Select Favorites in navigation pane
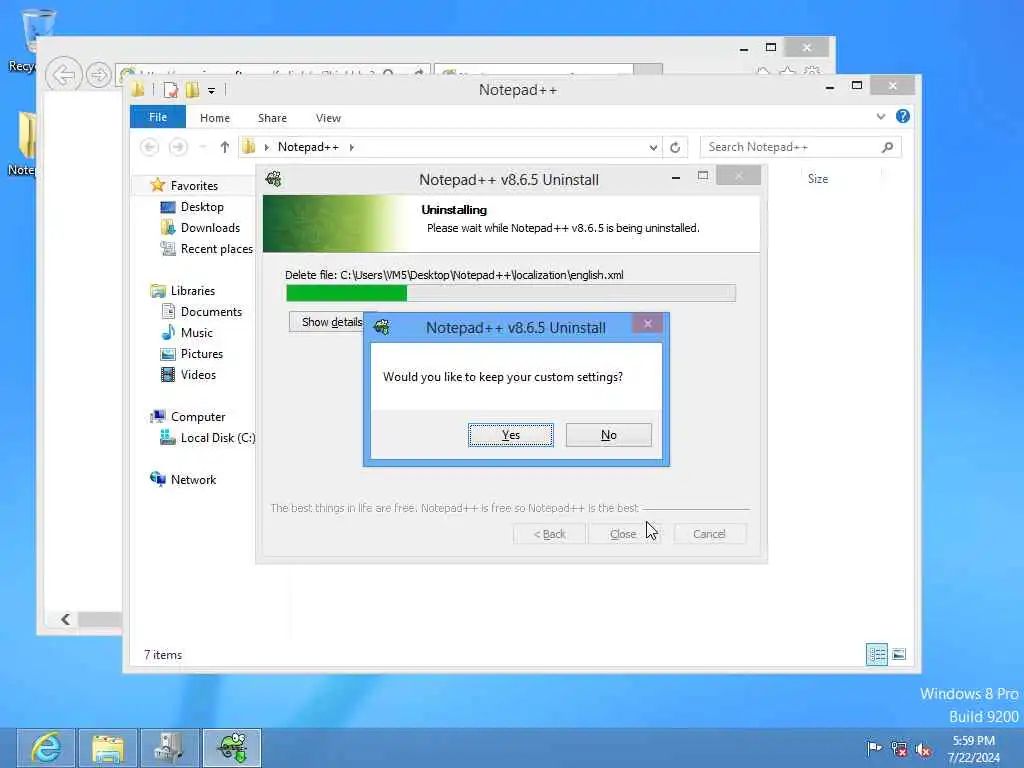This screenshot has height=768, width=1024. pos(194,185)
